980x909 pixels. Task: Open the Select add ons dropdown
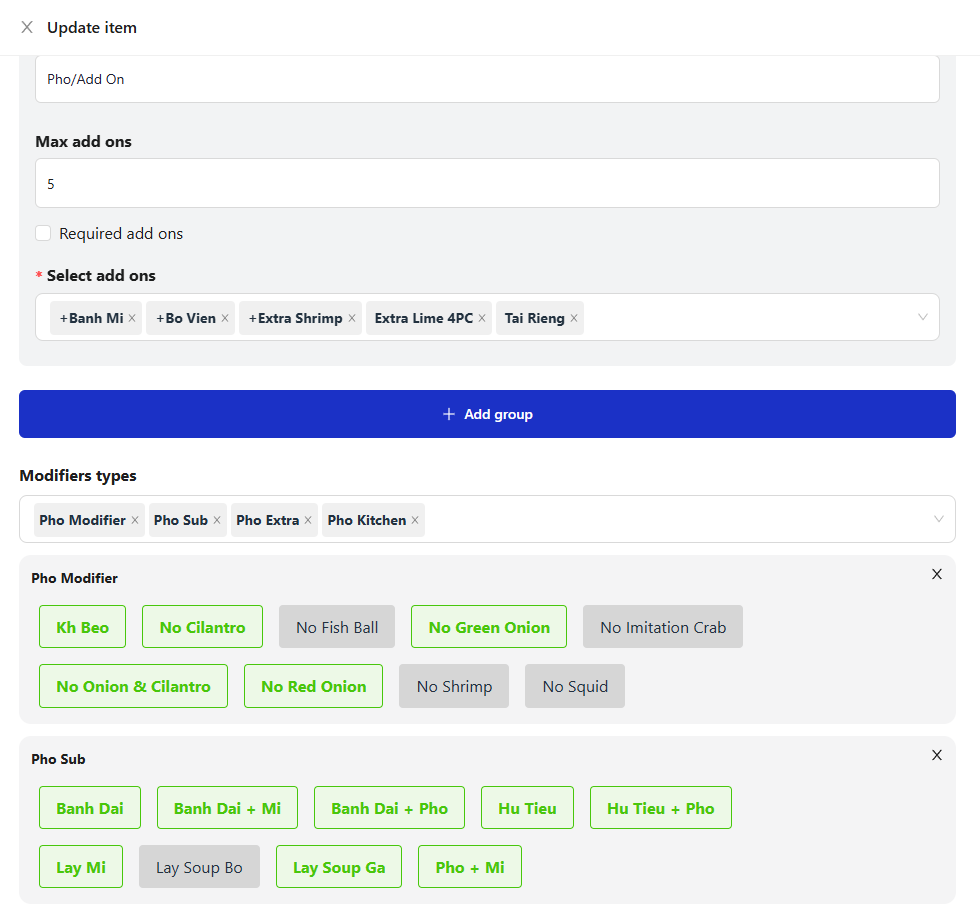tap(922, 317)
